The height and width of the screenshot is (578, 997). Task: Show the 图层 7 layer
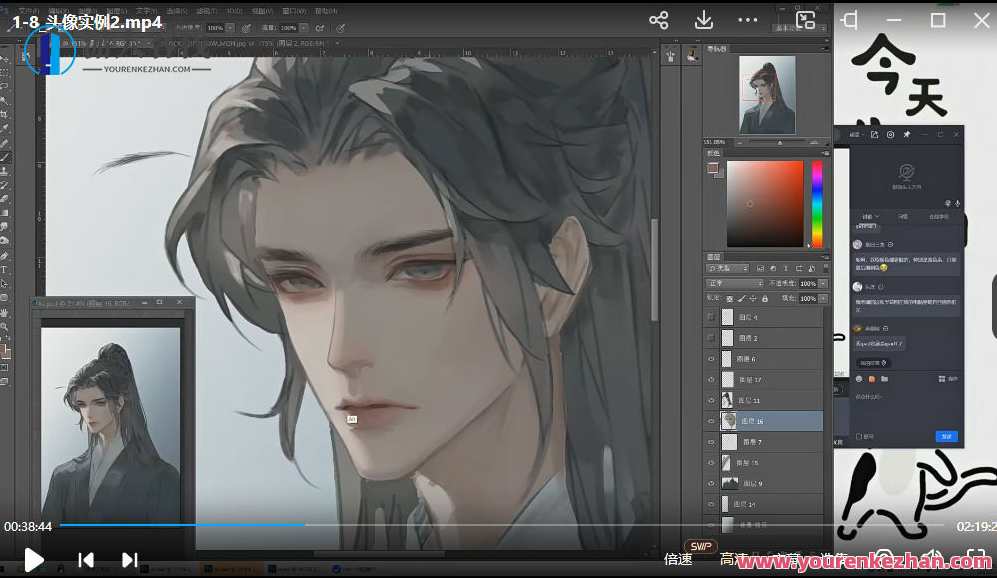[709, 441]
